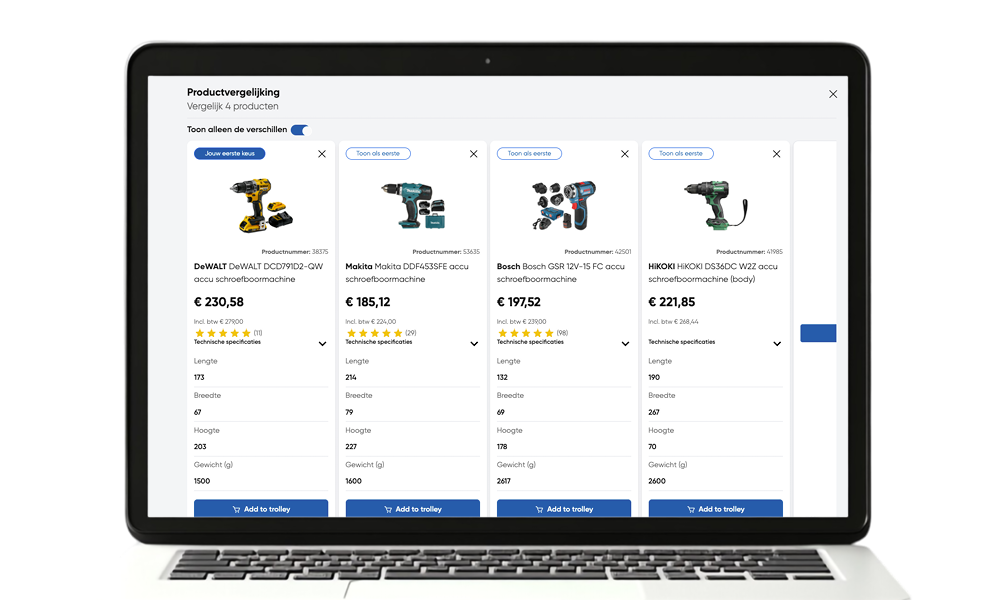Open the Makita drill product image
The image size is (1000, 600).
(413, 205)
